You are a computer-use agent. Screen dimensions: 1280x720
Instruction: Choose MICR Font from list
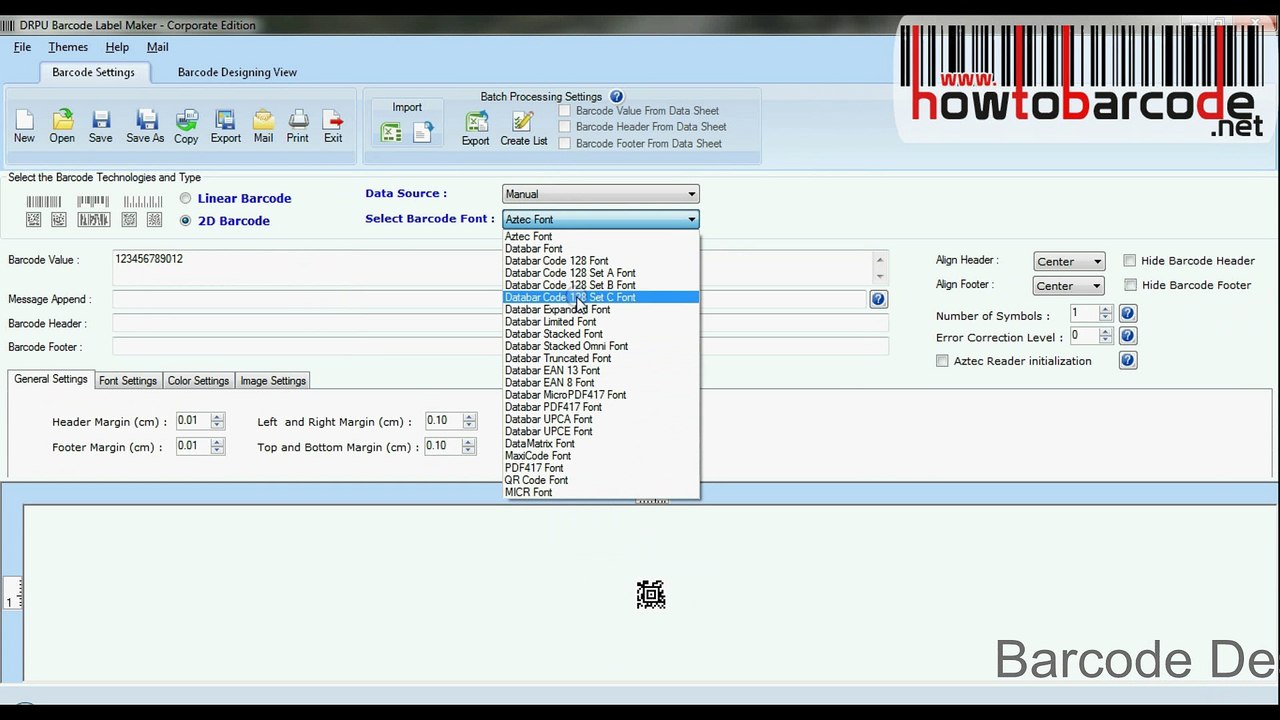[x=600, y=492]
